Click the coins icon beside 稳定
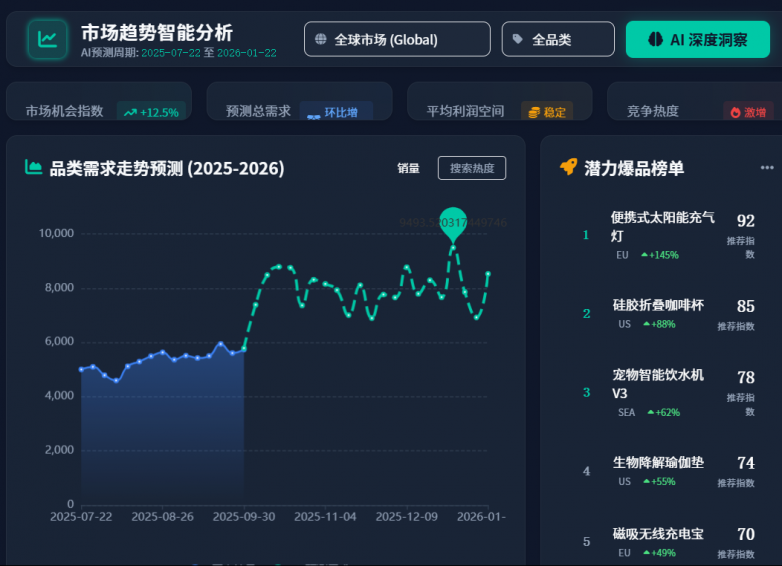 534,113
